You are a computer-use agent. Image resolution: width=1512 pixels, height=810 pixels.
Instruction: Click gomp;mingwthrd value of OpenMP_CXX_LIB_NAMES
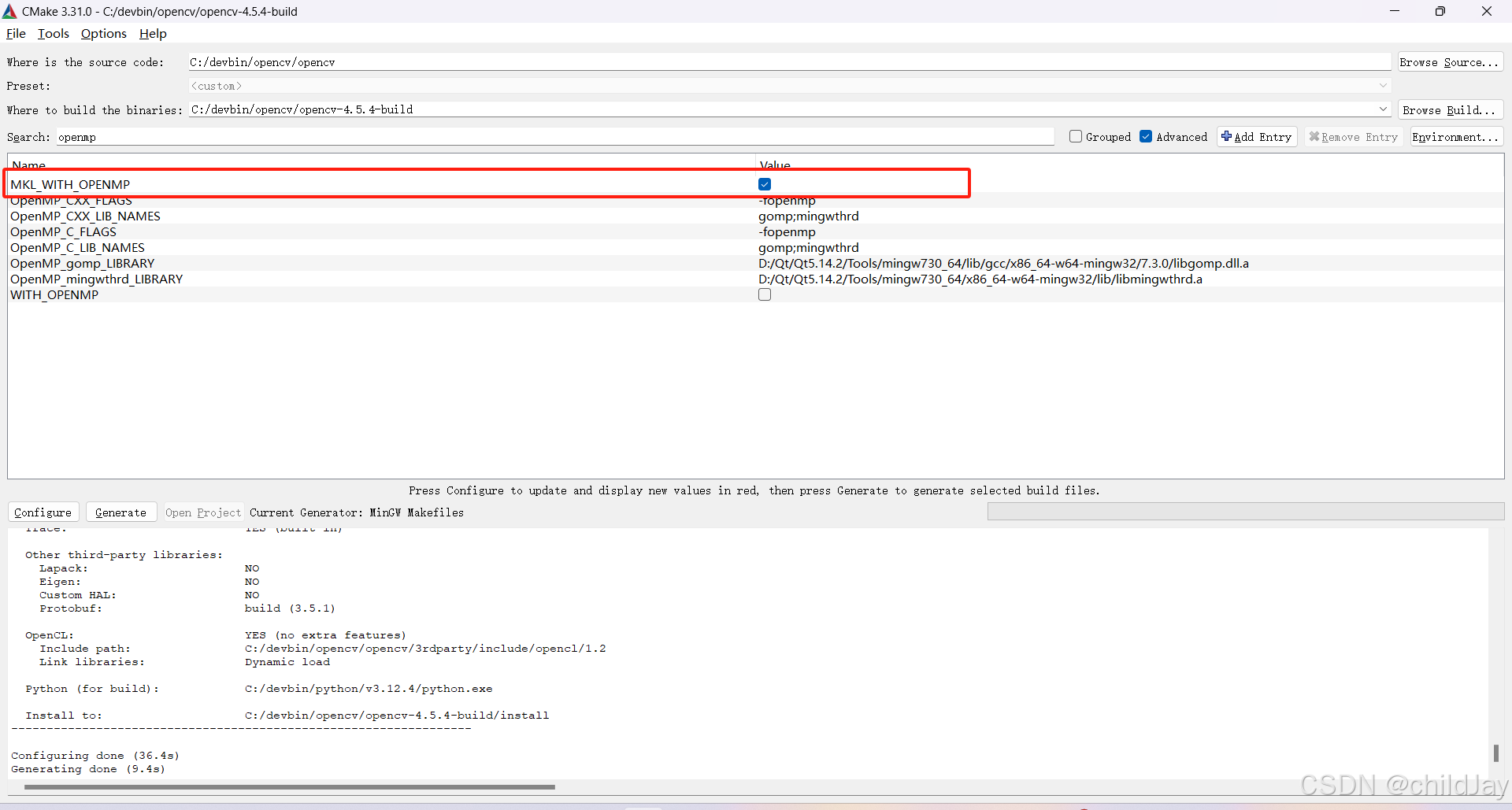[809, 216]
